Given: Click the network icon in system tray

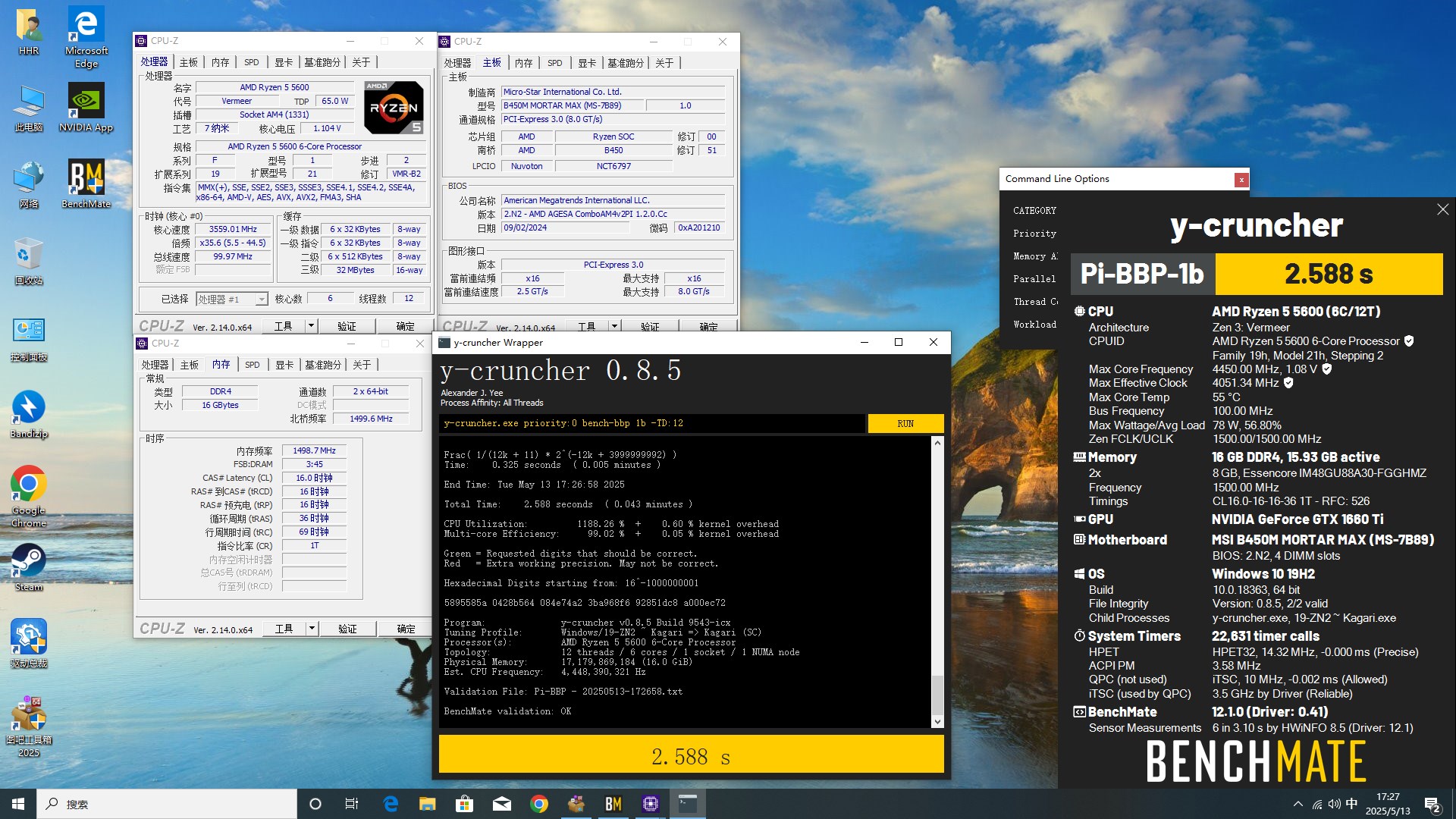Looking at the screenshot, I should (1317, 804).
